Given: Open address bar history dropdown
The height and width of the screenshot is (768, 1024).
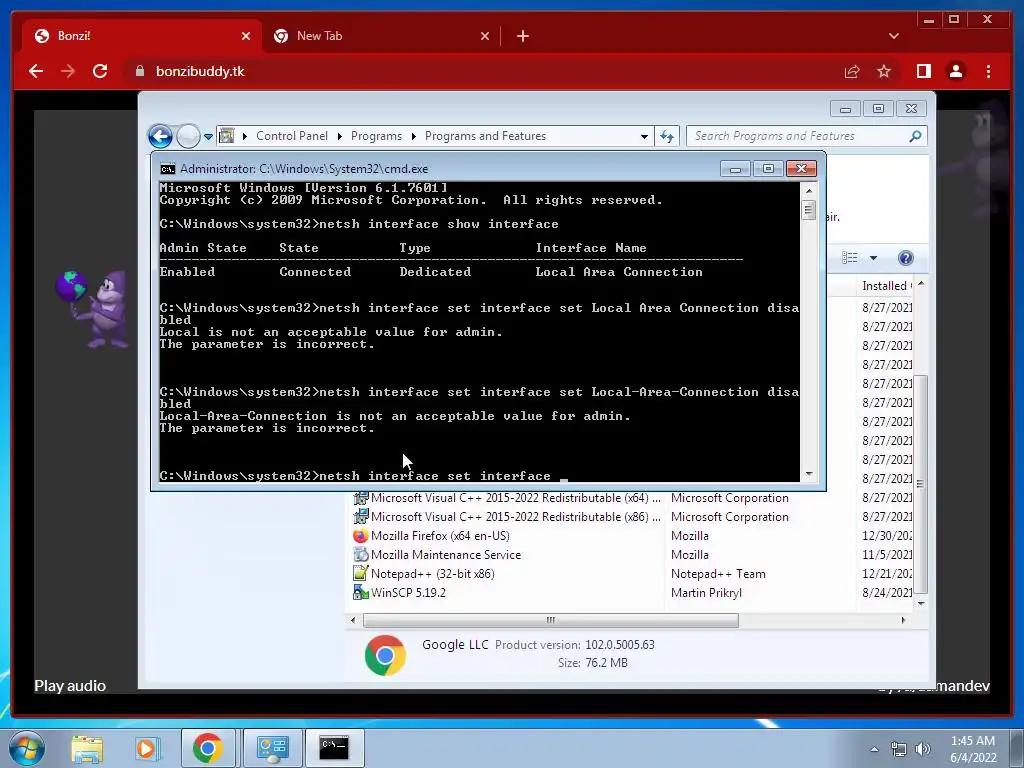Looking at the screenshot, I should point(644,136).
